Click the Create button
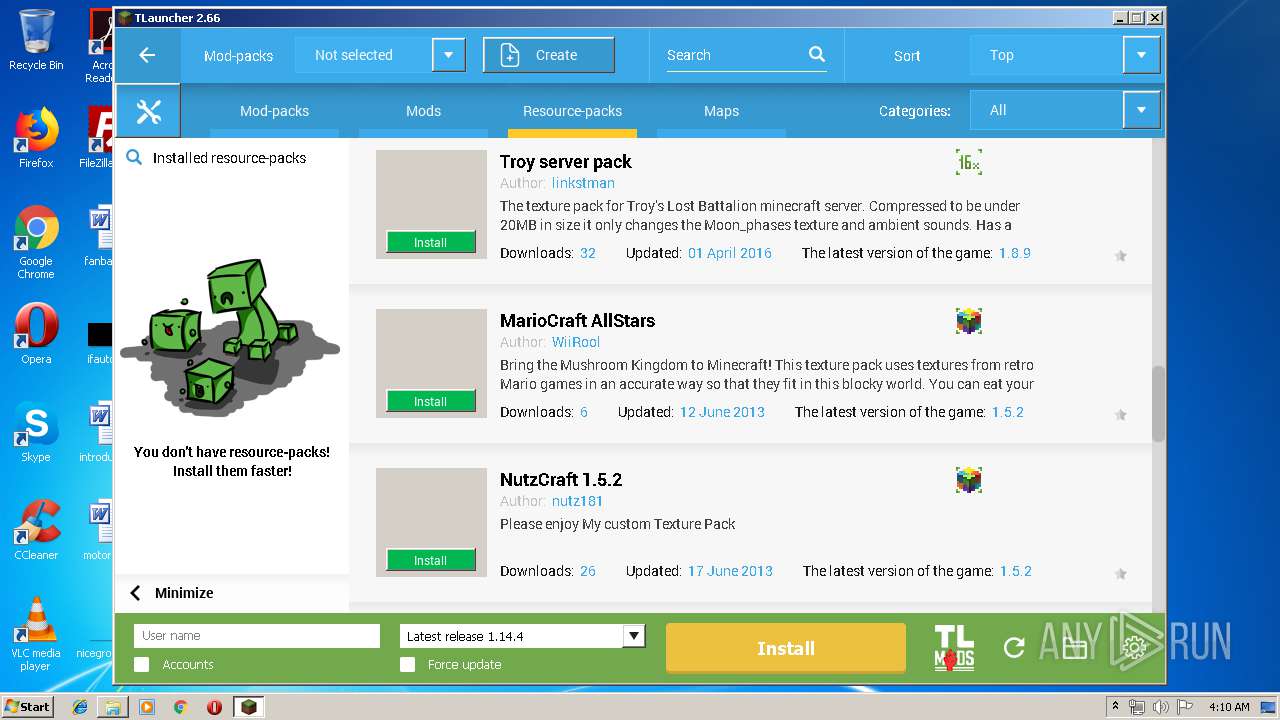 click(549, 55)
